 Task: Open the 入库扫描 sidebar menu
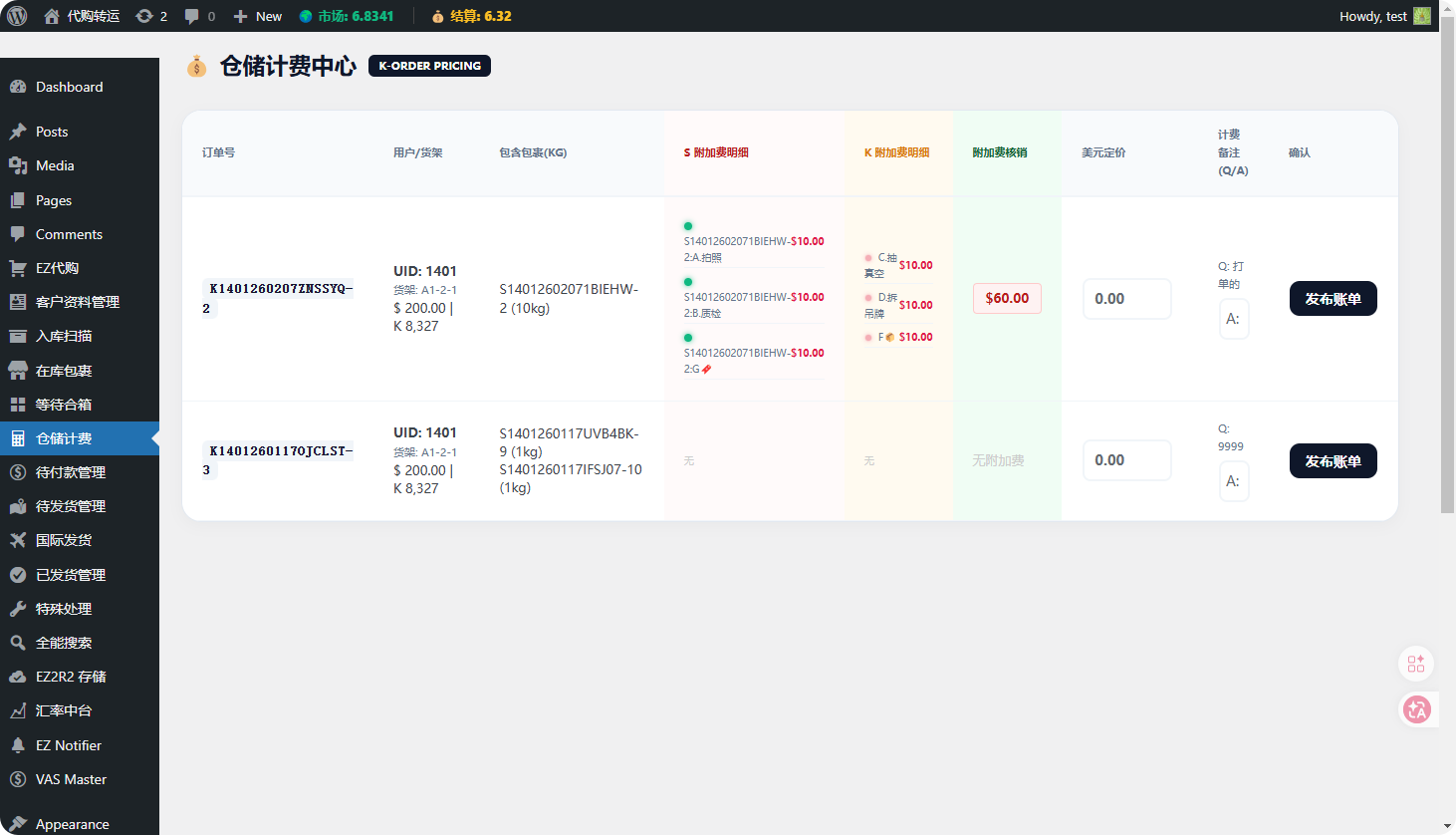pos(64,336)
